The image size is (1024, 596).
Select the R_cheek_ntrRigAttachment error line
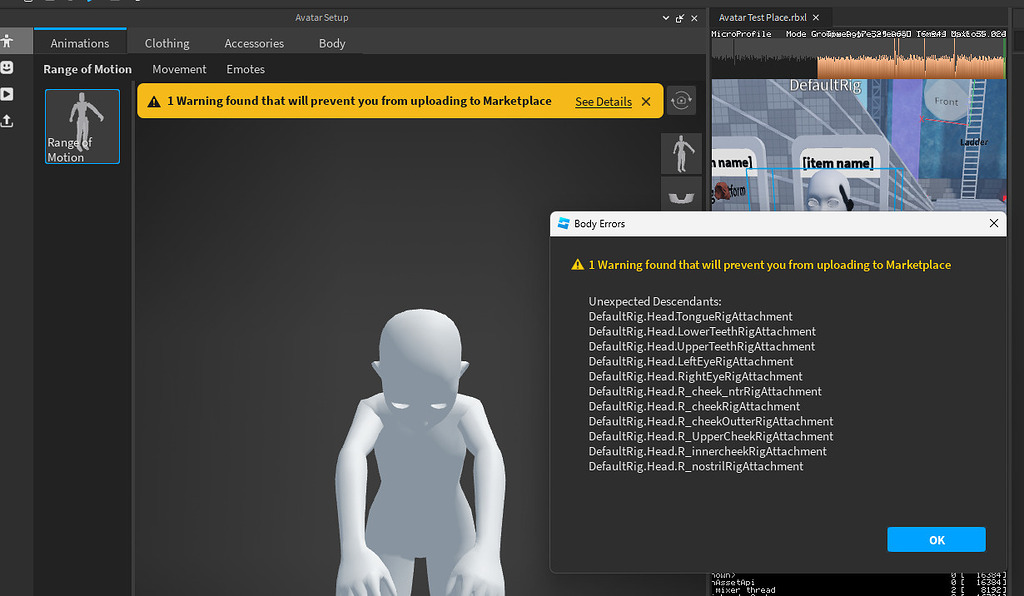coord(705,392)
